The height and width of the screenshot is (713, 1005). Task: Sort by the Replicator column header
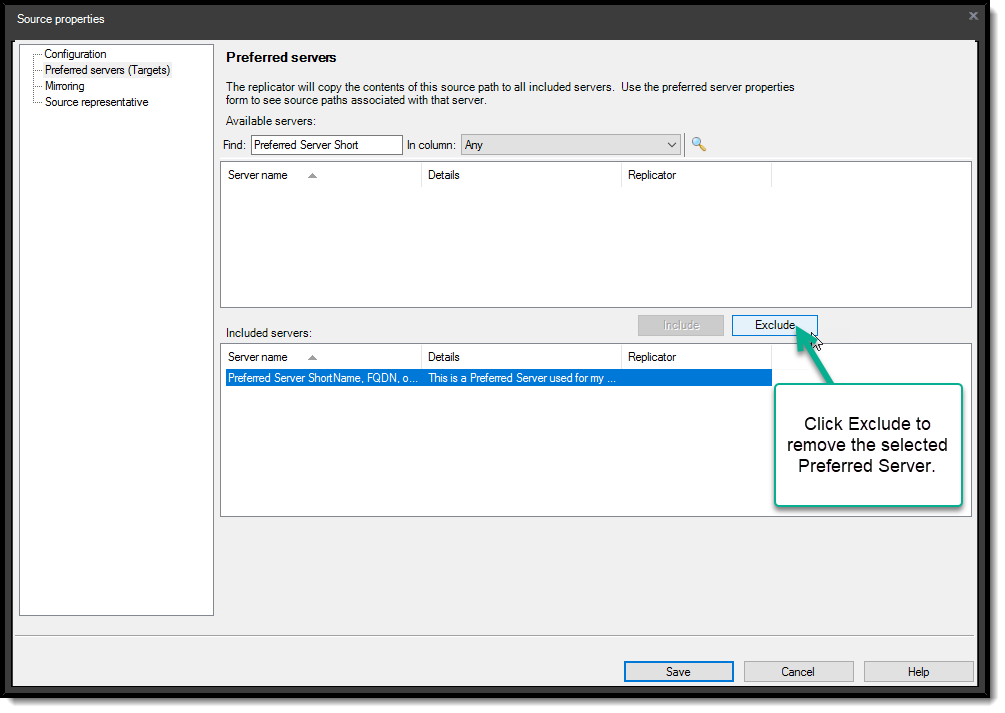(652, 174)
